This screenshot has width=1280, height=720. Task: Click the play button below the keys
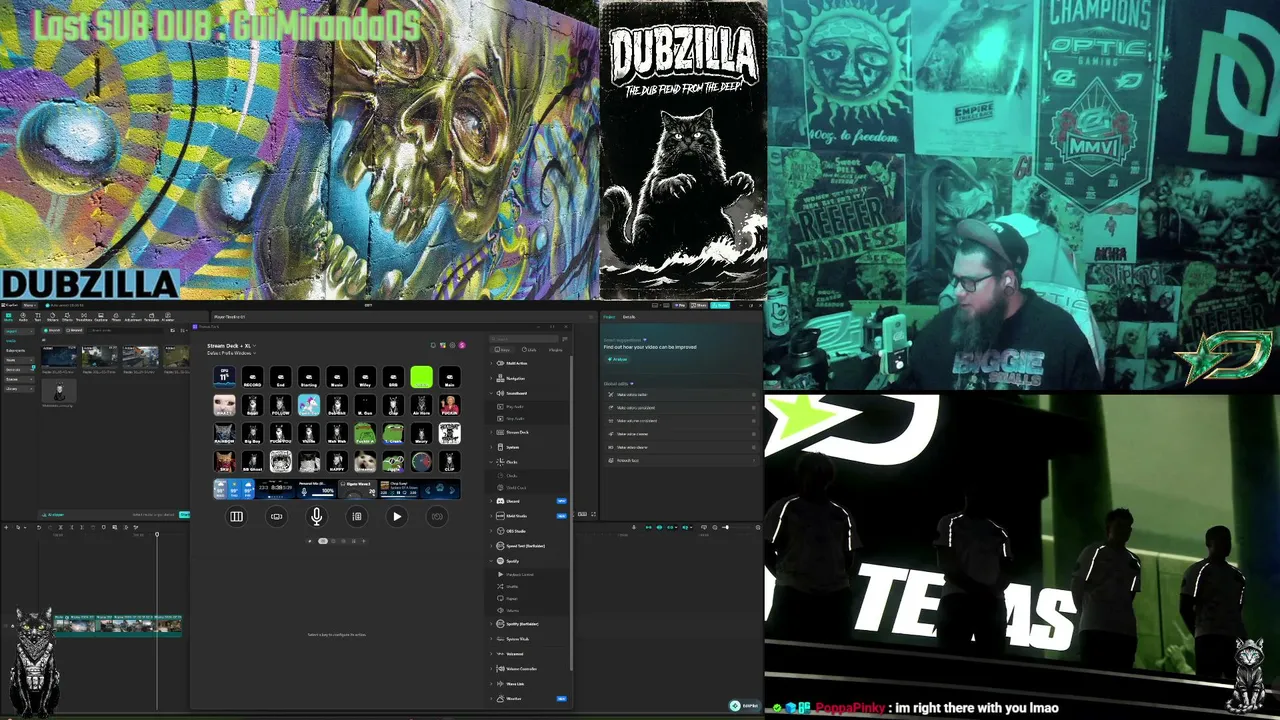(397, 516)
